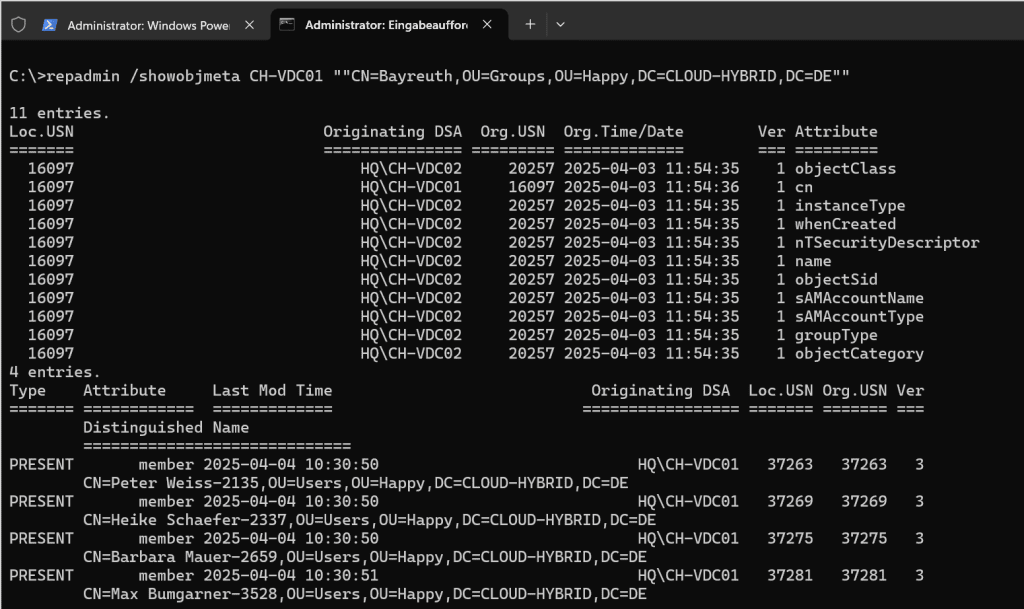Click the administrator shield icon in title bar
1024x609 pixels.
(18, 25)
